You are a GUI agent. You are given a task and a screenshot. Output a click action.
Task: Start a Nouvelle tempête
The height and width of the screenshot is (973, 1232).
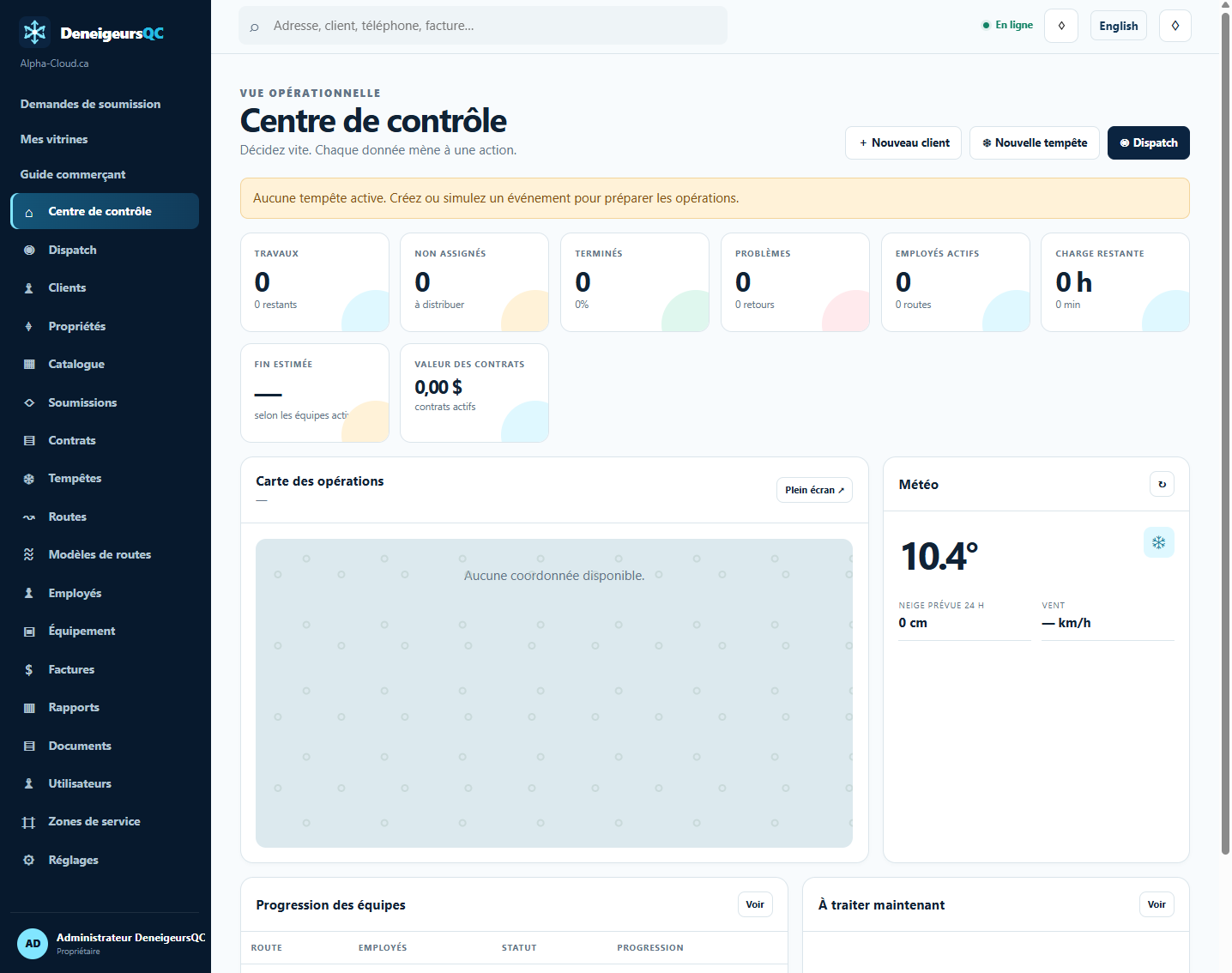point(1035,142)
